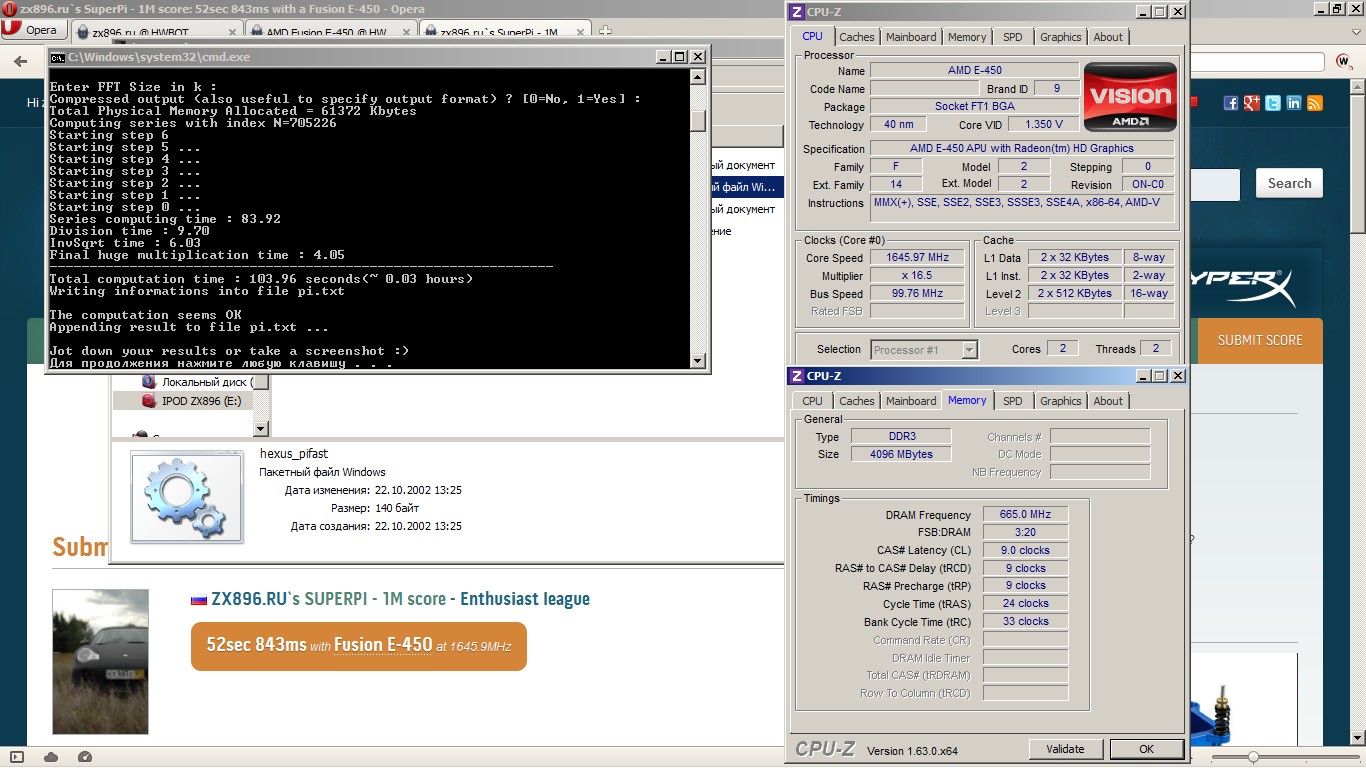The image size is (1366, 768).
Task: Toggle Opera panels button in status bar
Action: [16, 757]
